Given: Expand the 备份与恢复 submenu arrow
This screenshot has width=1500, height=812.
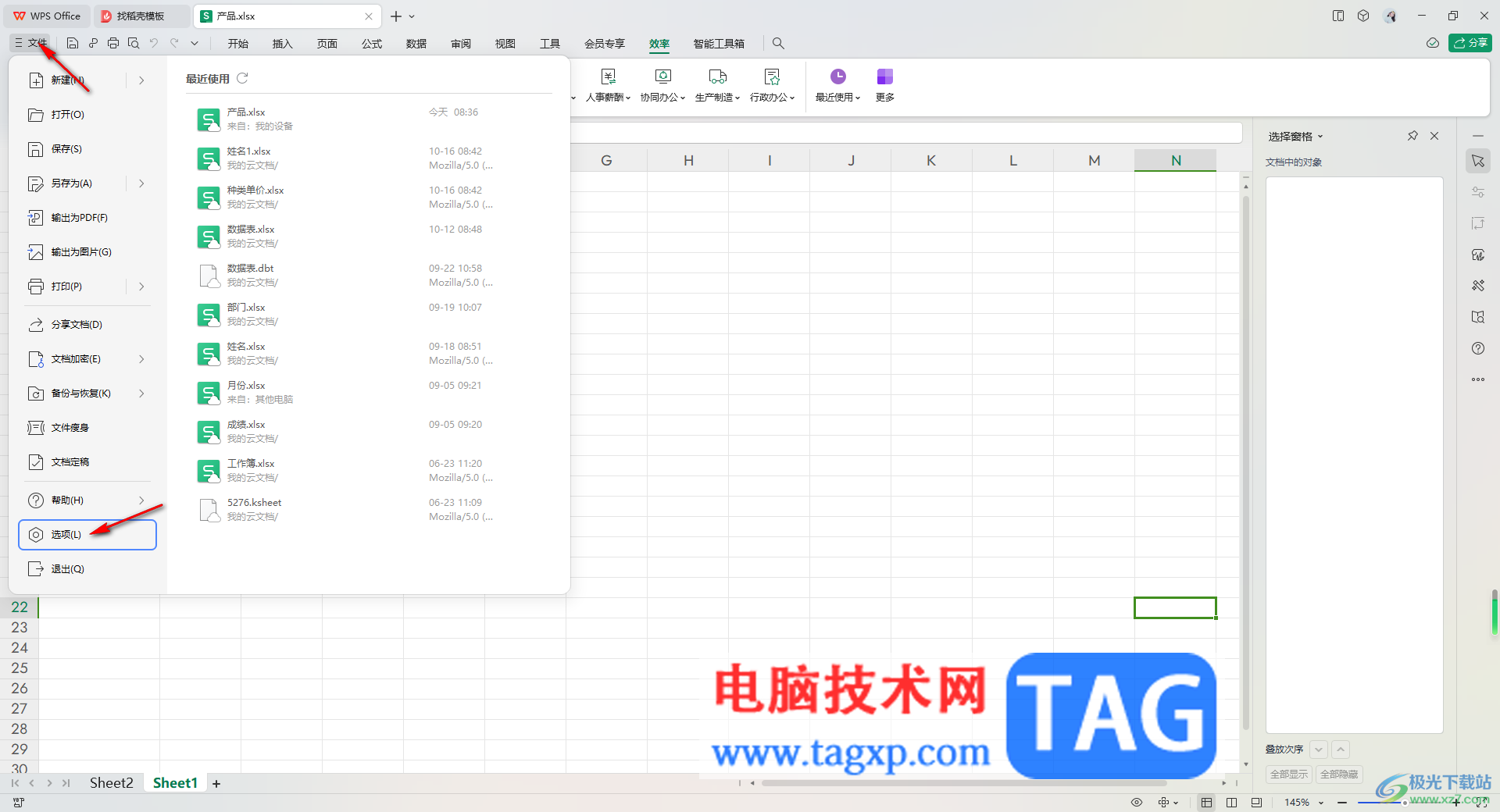Looking at the screenshot, I should 141,394.
